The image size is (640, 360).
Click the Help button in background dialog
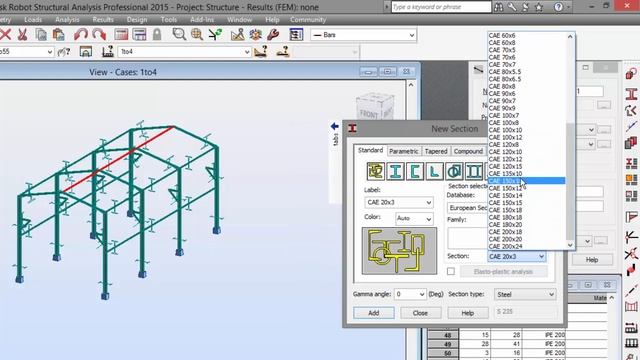[592, 260]
